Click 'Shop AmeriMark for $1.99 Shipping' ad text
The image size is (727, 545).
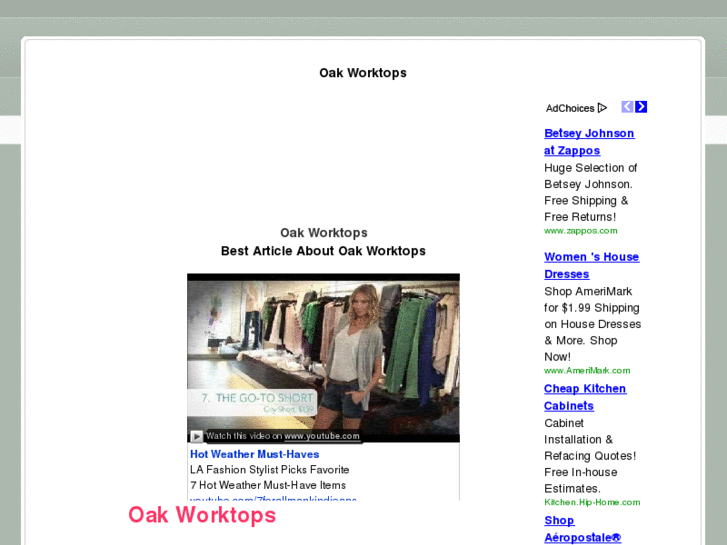point(592,300)
